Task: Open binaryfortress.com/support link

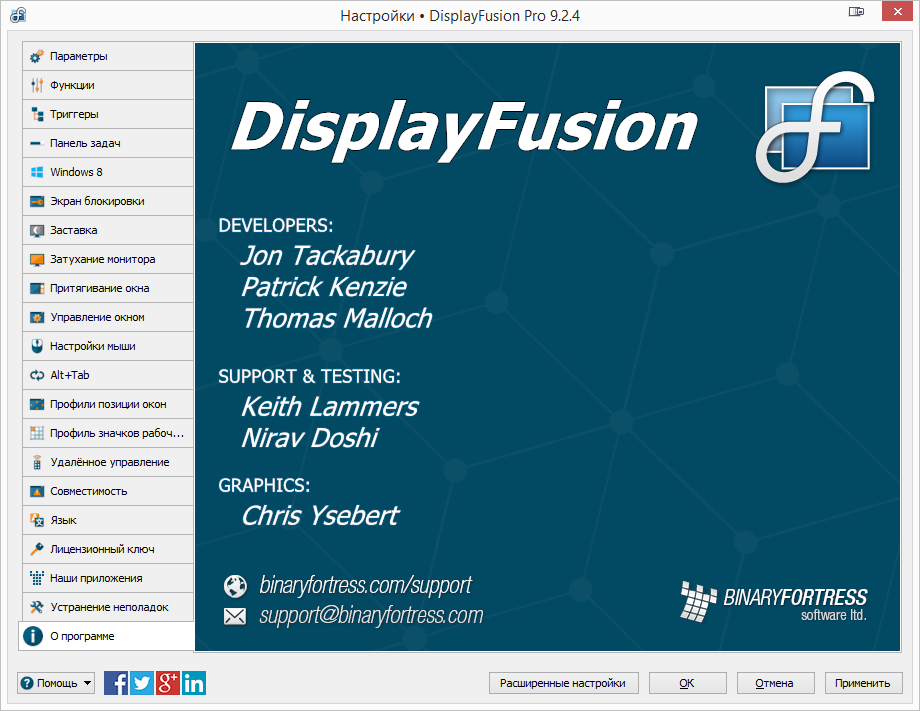Action: click(x=365, y=586)
